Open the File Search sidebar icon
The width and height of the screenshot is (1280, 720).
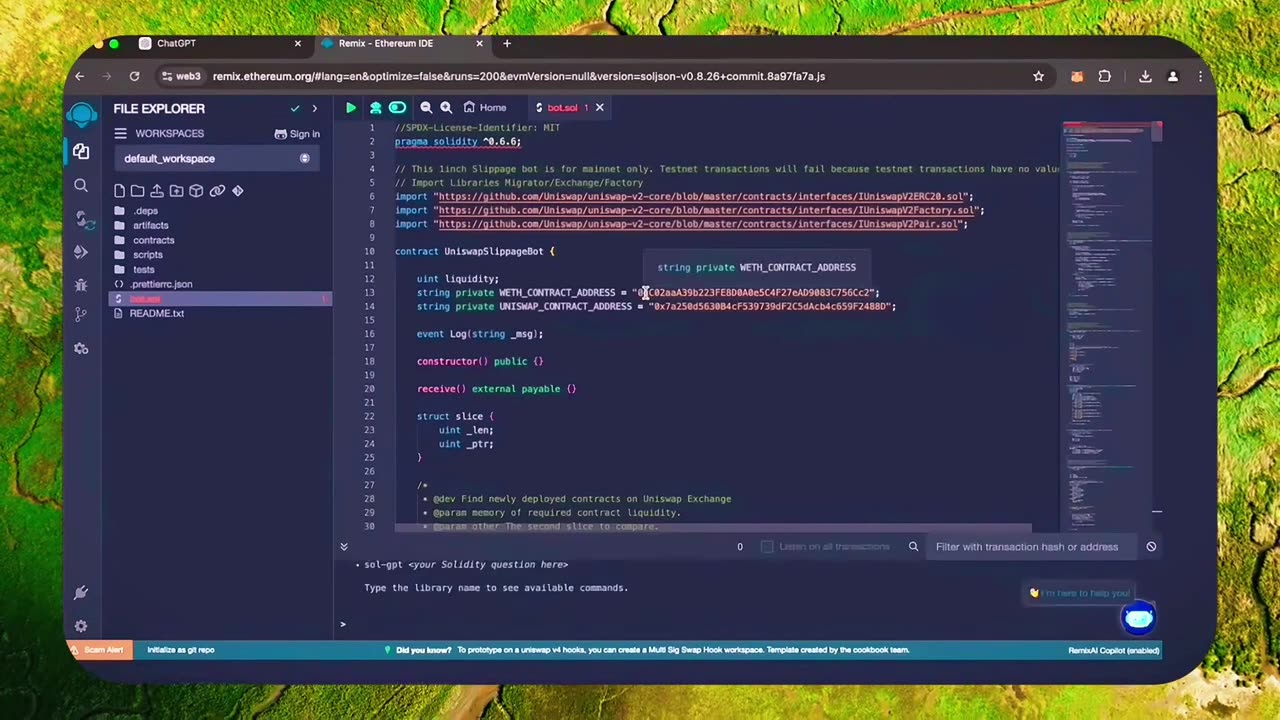click(x=81, y=185)
